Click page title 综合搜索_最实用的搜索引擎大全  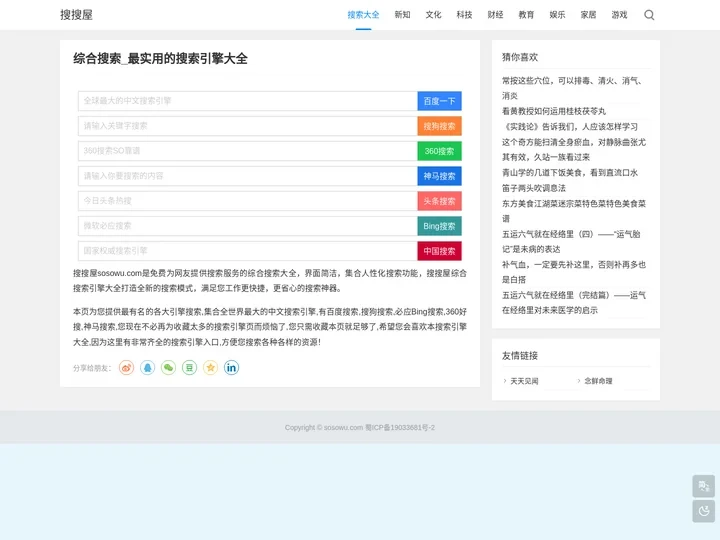(160, 59)
